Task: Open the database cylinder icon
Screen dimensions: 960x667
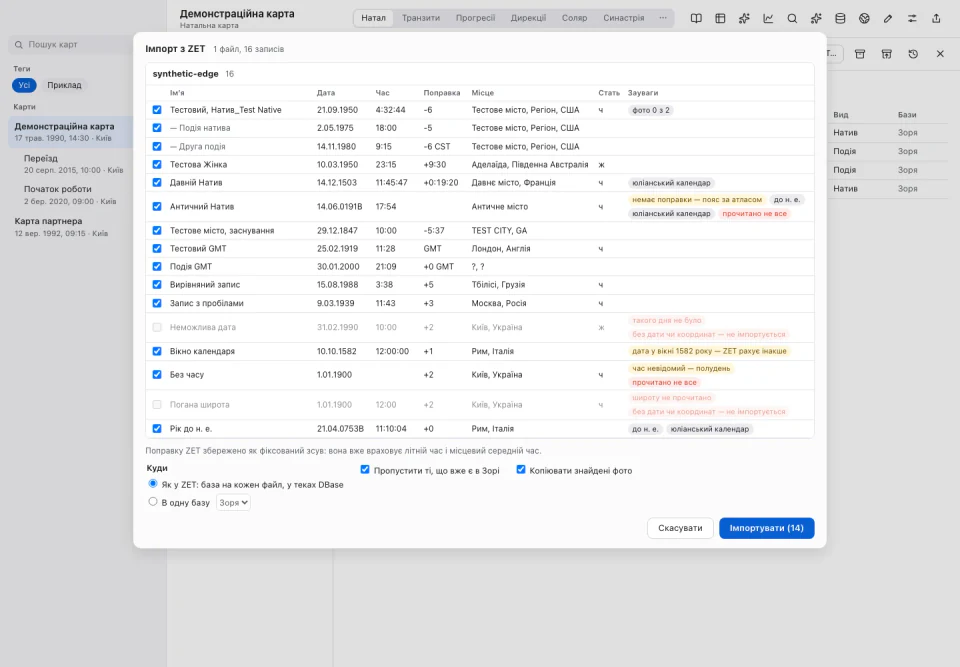Action: (x=840, y=18)
